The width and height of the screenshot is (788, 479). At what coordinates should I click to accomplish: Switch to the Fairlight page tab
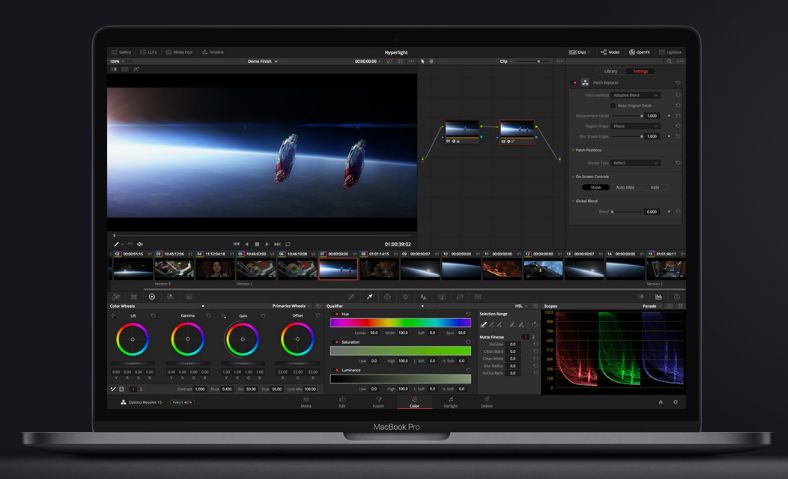pos(451,402)
